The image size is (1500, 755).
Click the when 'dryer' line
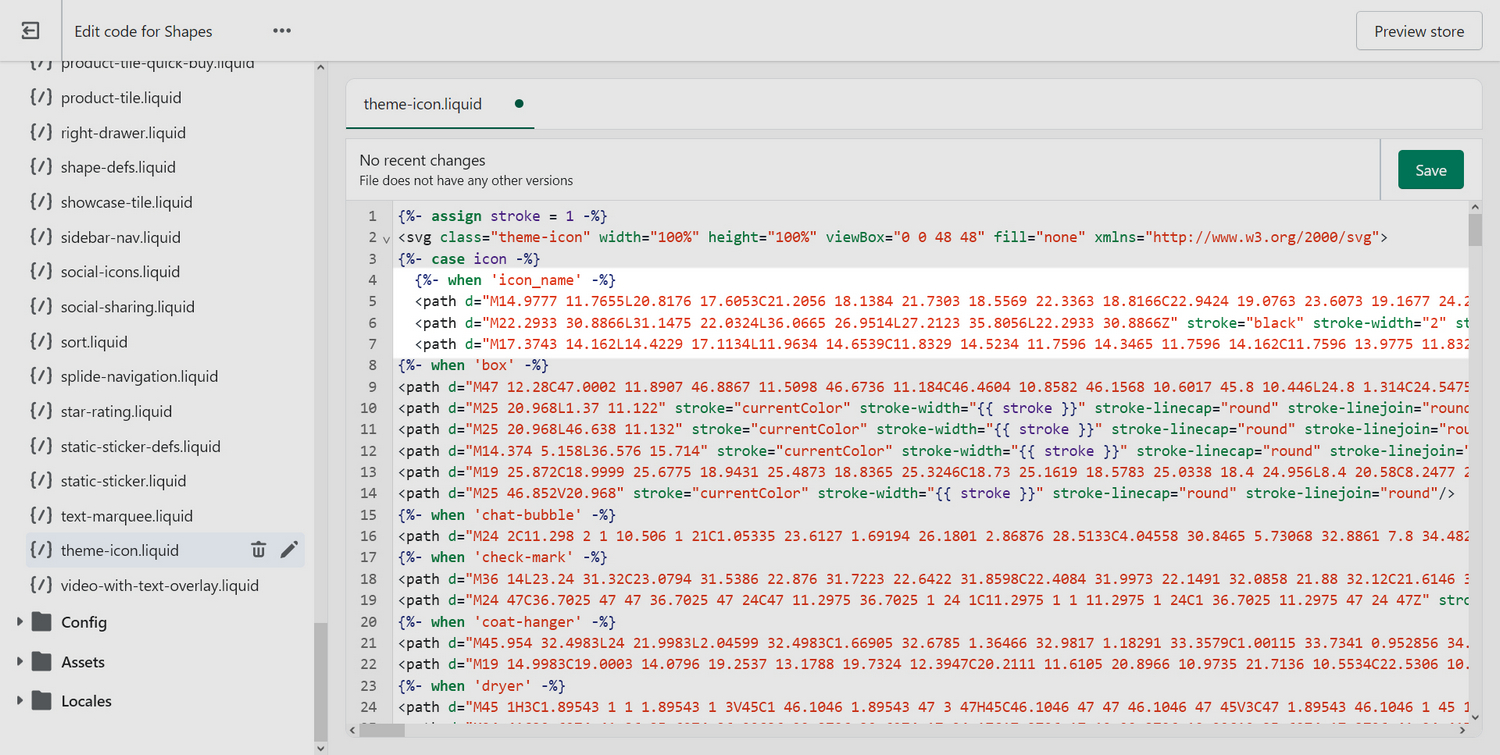481,686
